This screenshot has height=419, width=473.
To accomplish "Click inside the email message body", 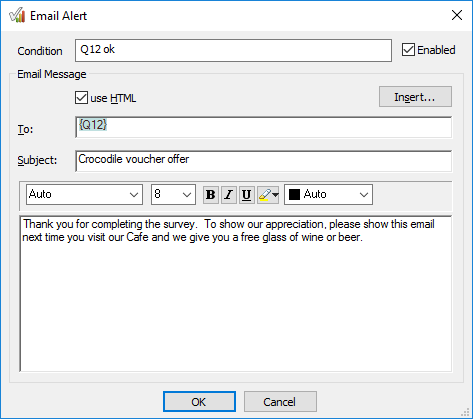I will coord(236,294).
